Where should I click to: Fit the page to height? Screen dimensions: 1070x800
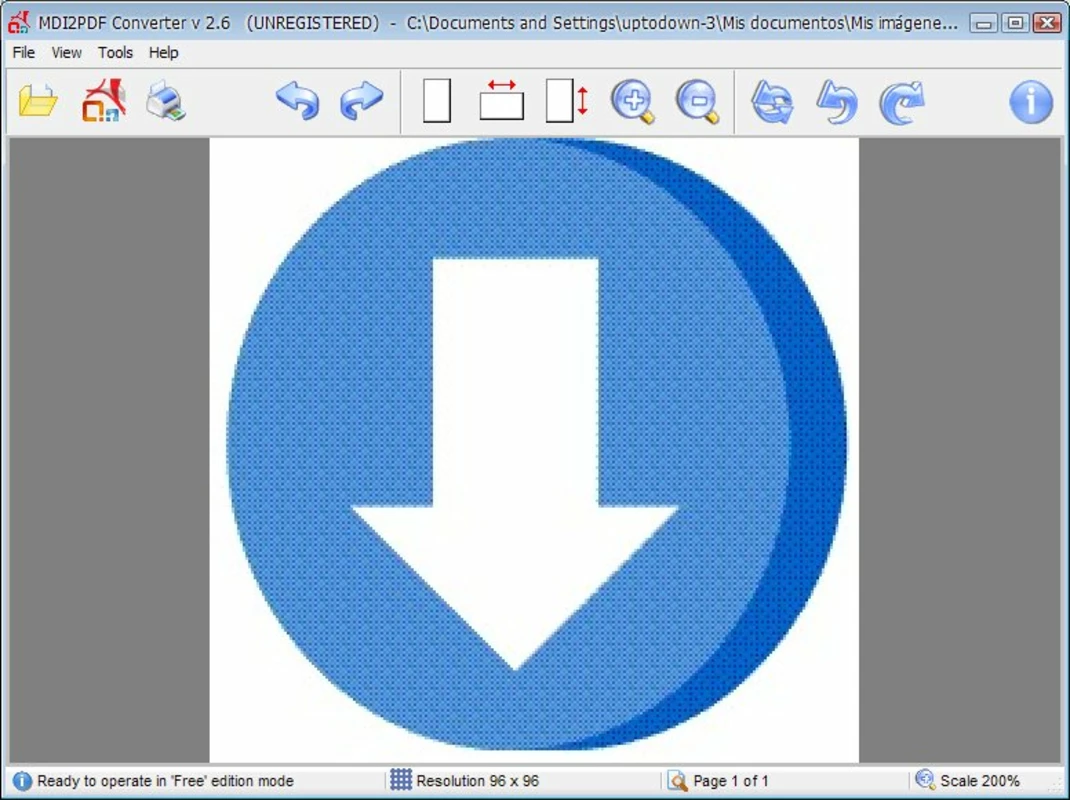click(x=566, y=101)
